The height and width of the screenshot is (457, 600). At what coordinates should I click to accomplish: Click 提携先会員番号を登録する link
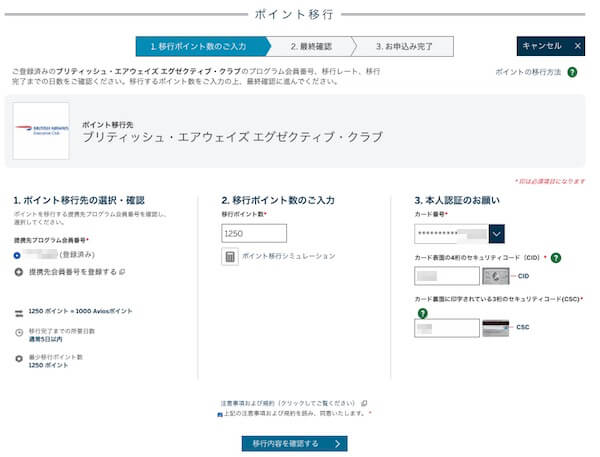click(x=73, y=272)
